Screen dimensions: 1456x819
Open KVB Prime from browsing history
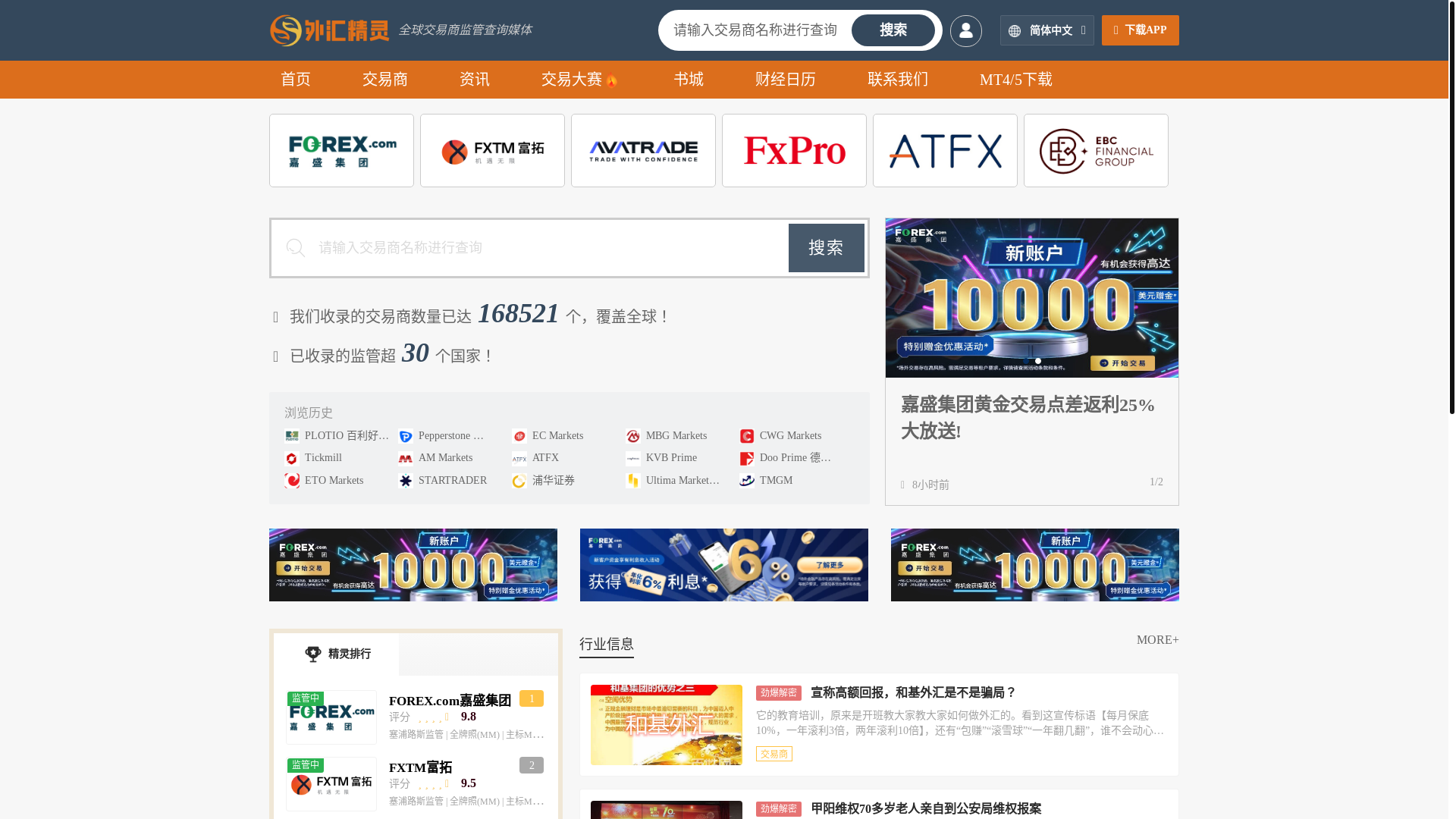point(661,458)
